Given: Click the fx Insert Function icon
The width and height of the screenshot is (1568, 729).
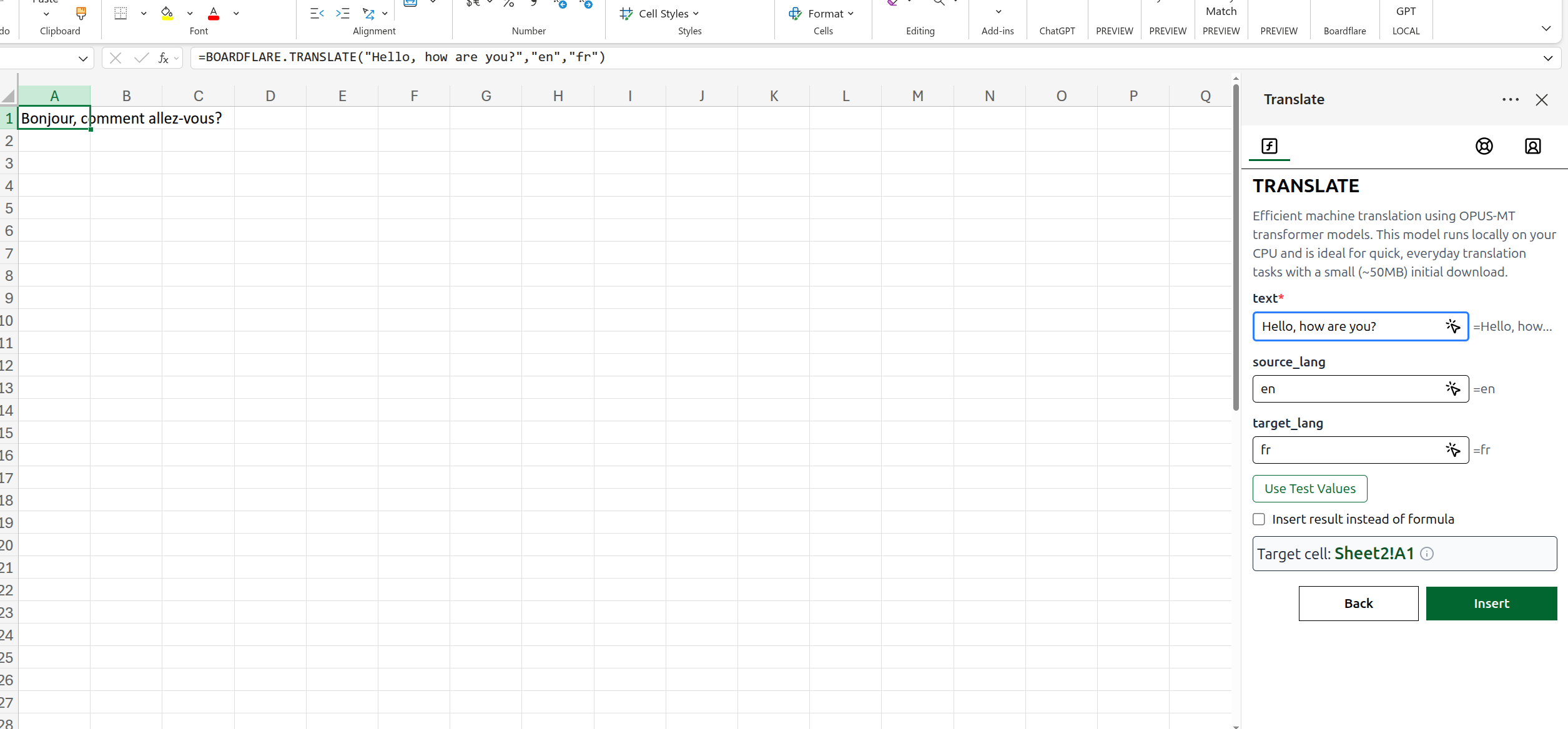Looking at the screenshot, I should click(163, 58).
